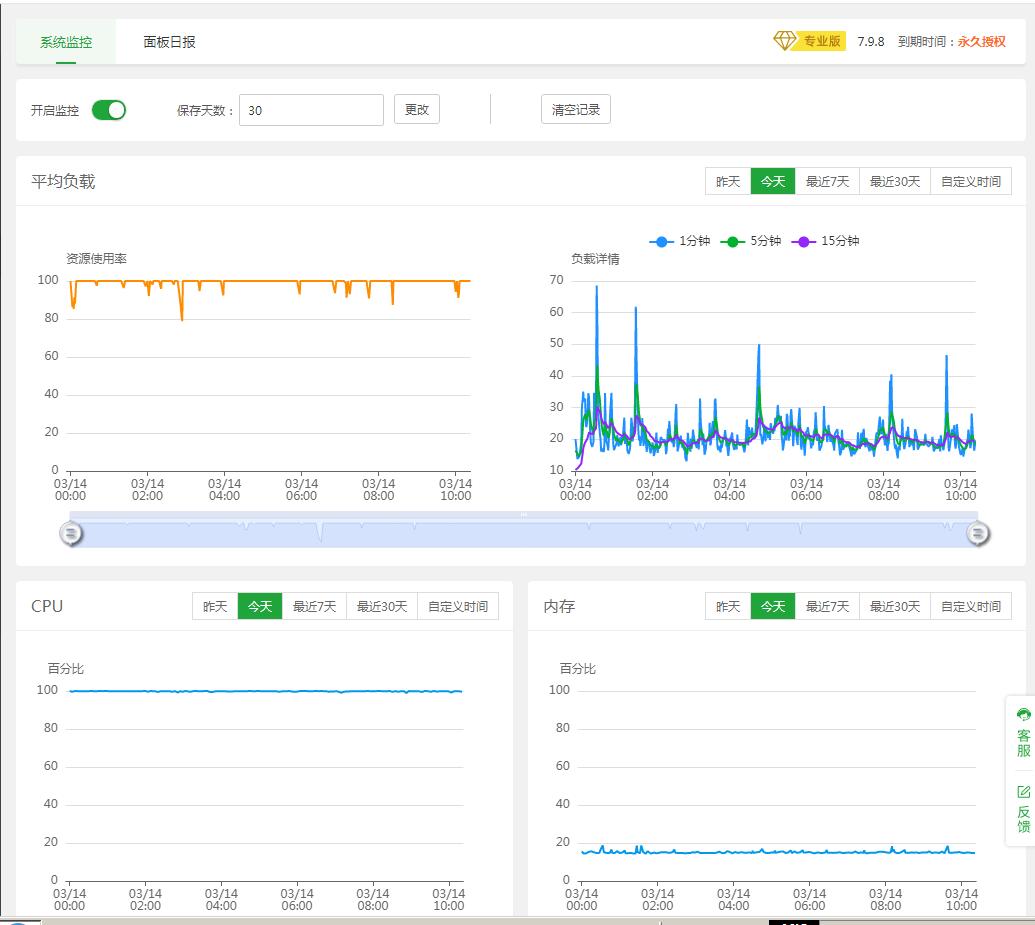Select 最近7天 in 内存 panel

(x=827, y=606)
